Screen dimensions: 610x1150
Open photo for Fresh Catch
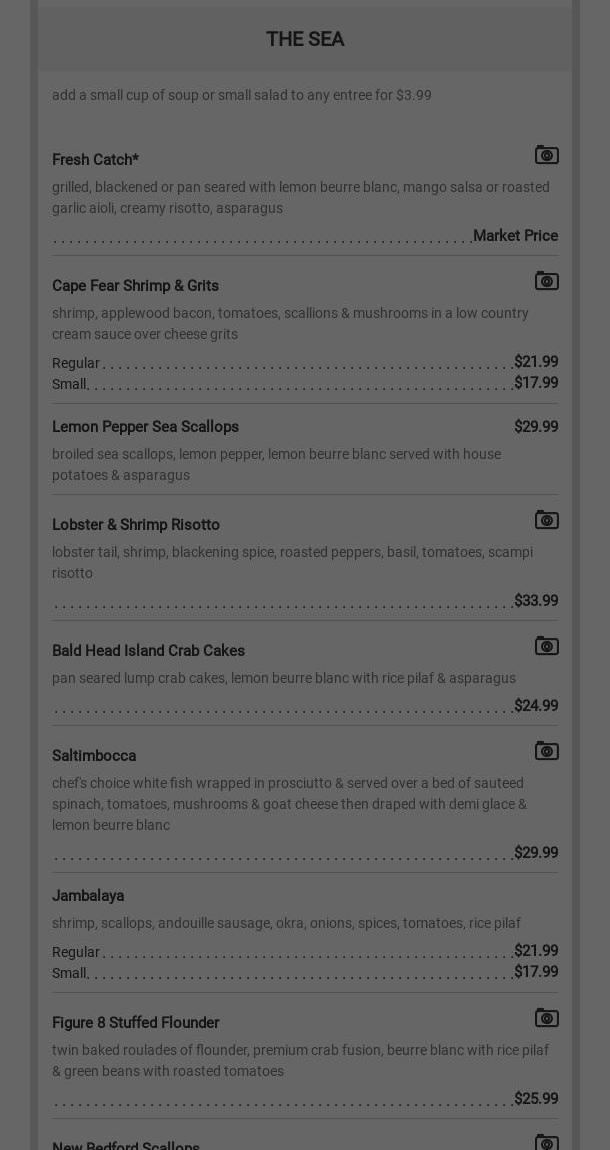click(x=546, y=155)
